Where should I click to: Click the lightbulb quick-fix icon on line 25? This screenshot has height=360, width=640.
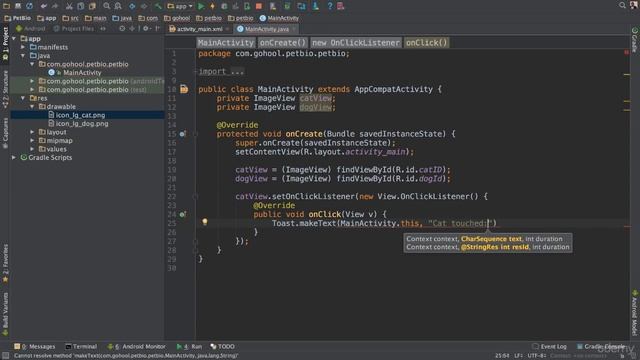[x=205, y=222]
